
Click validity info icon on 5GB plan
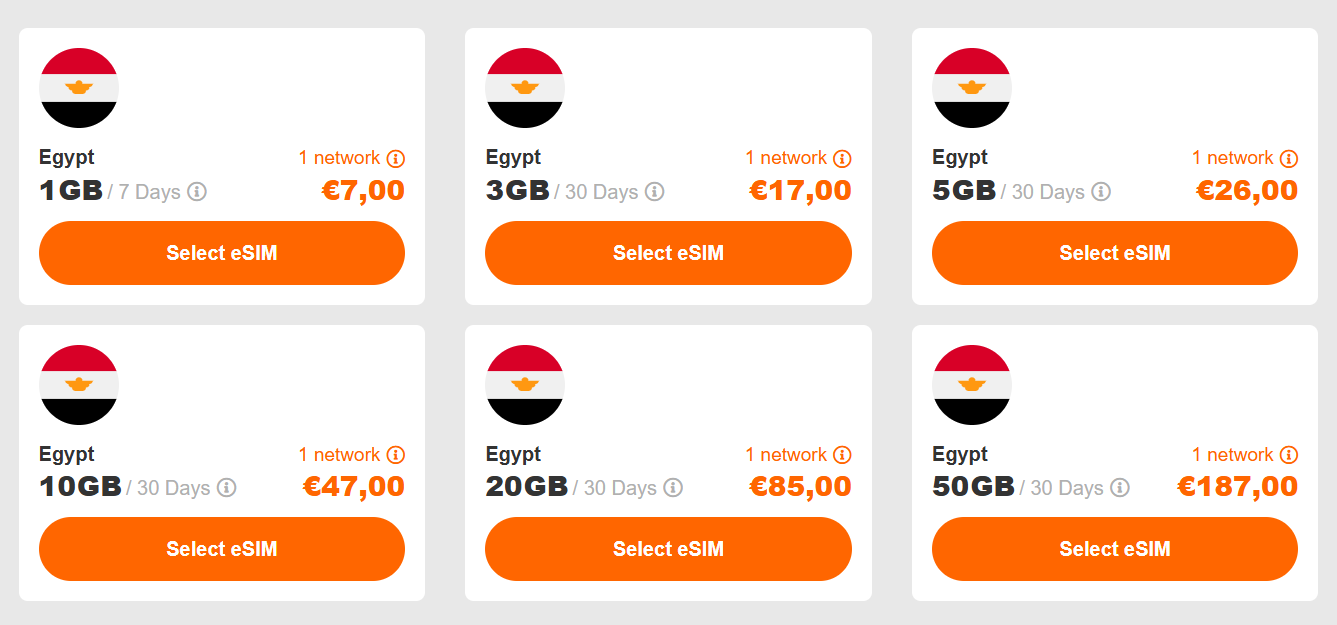pyautogui.click(x=1101, y=191)
